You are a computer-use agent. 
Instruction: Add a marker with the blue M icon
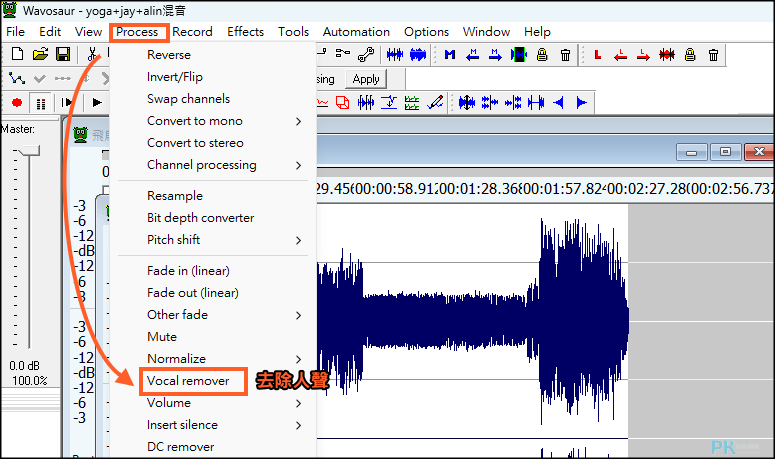tap(450, 54)
